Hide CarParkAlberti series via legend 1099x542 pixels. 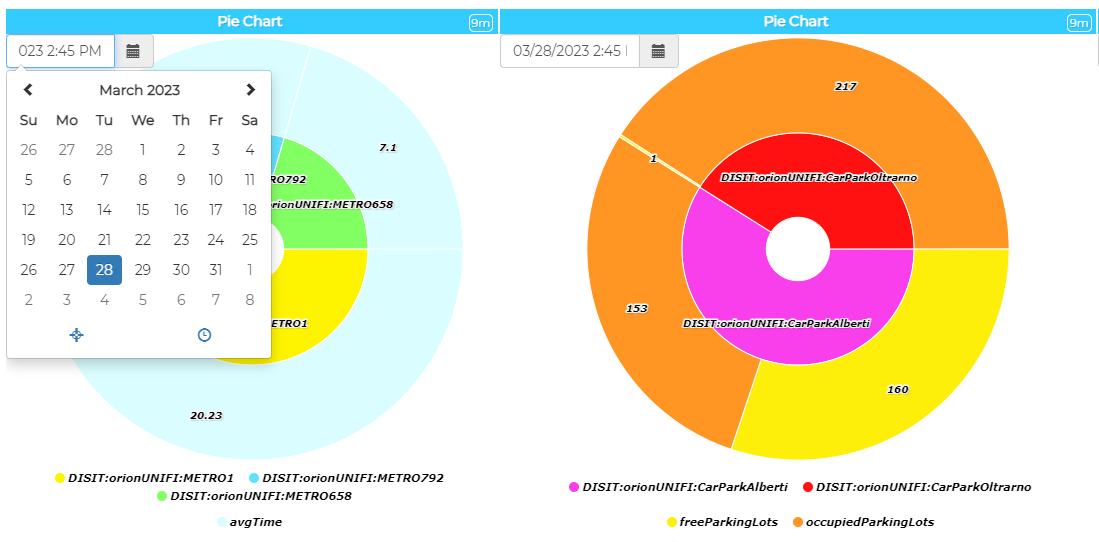click(677, 487)
